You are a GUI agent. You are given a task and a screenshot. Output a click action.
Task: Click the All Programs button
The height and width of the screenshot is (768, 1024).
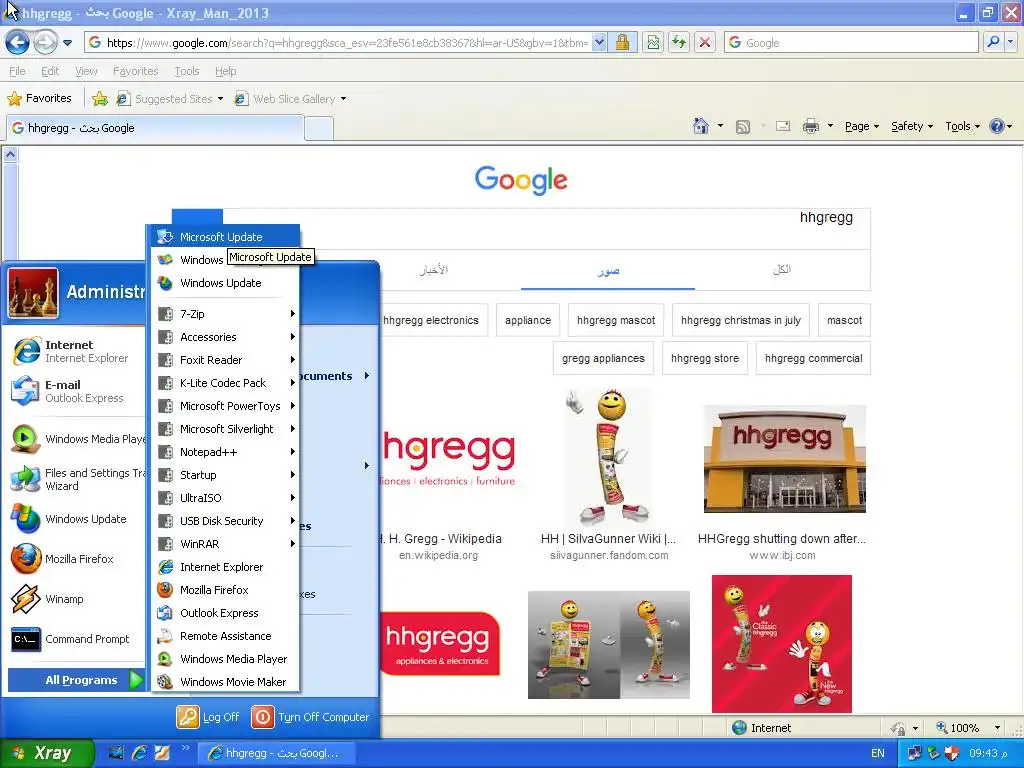tap(76, 680)
